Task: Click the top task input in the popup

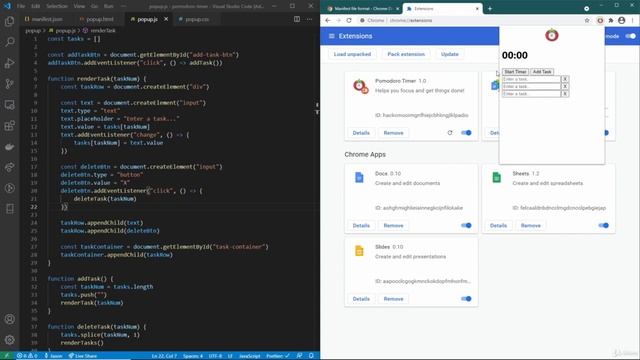Action: click(x=531, y=79)
